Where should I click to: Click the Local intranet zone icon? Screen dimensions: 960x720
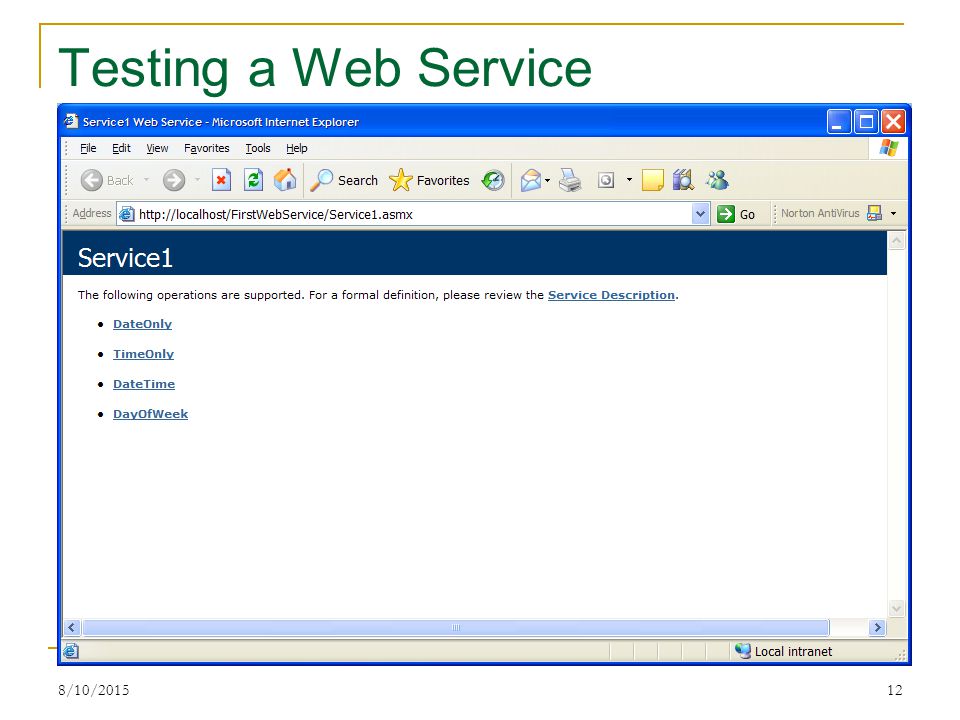pyautogui.click(x=743, y=651)
